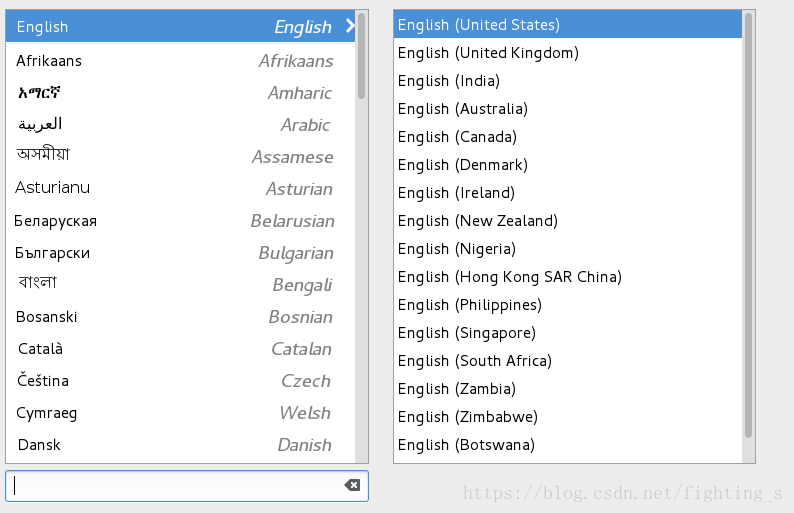This screenshot has height=513, width=794.
Task: Select English (South Africa) locale
Action: tap(568, 361)
